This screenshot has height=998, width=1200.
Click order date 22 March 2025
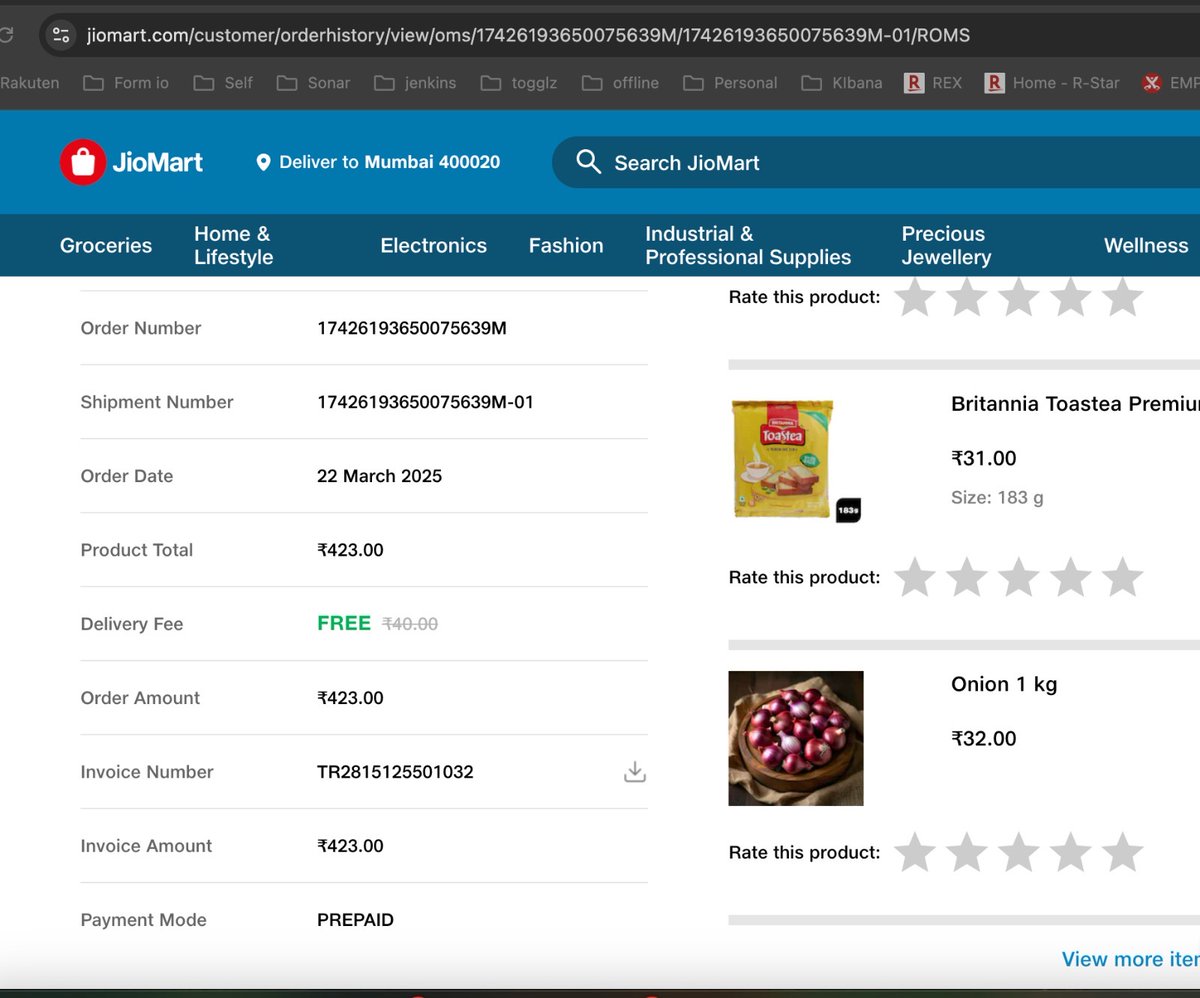click(x=379, y=476)
